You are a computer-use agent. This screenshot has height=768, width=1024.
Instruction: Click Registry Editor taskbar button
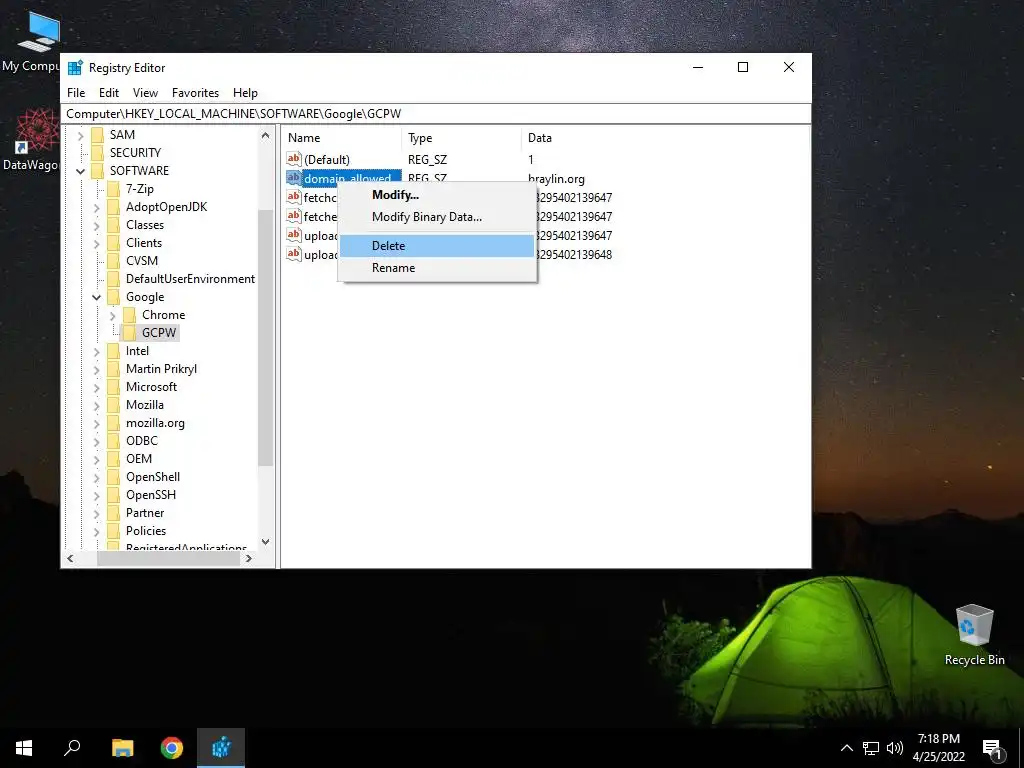[x=221, y=748]
